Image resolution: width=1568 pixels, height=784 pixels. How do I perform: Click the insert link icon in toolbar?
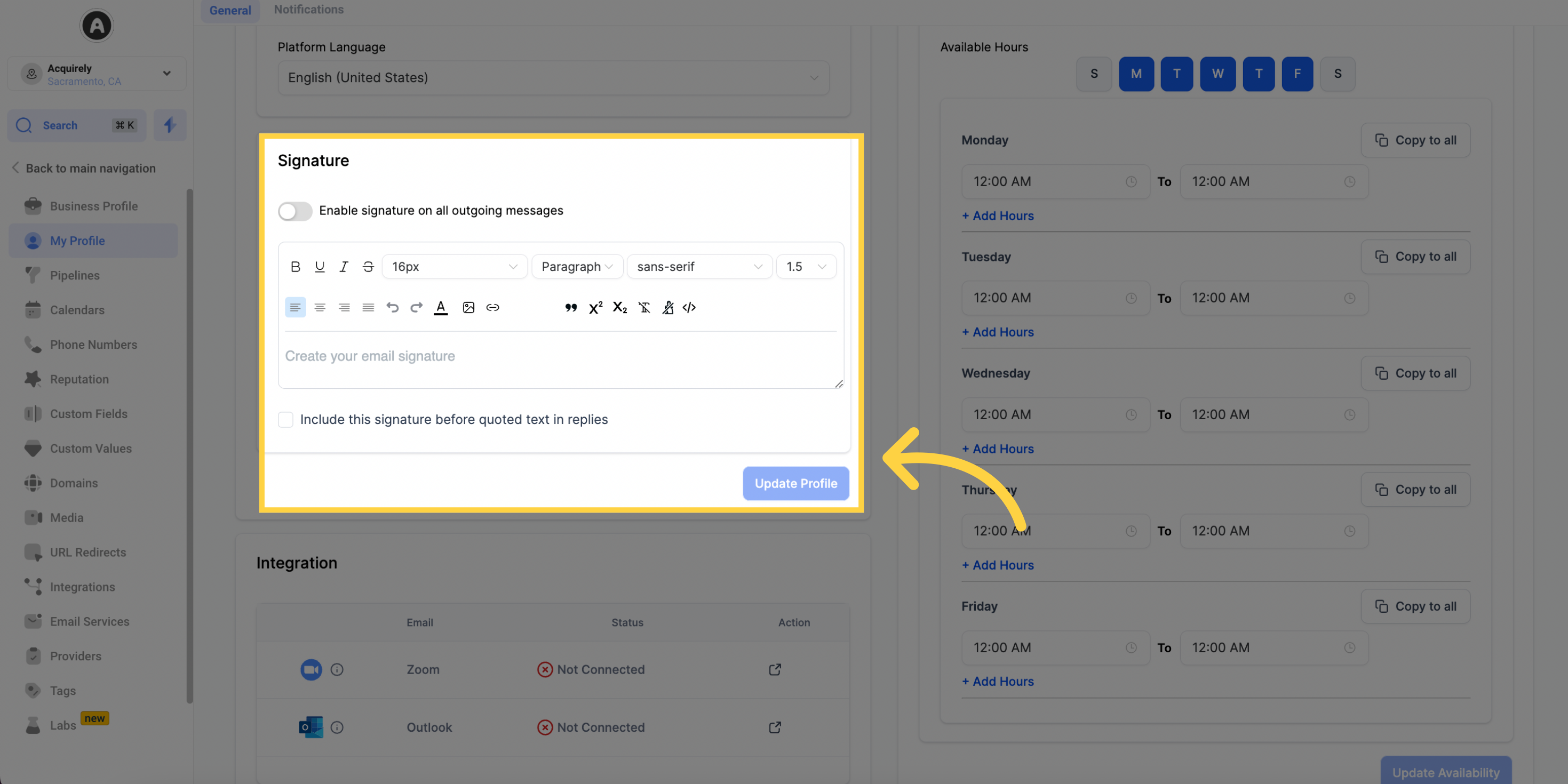click(492, 307)
